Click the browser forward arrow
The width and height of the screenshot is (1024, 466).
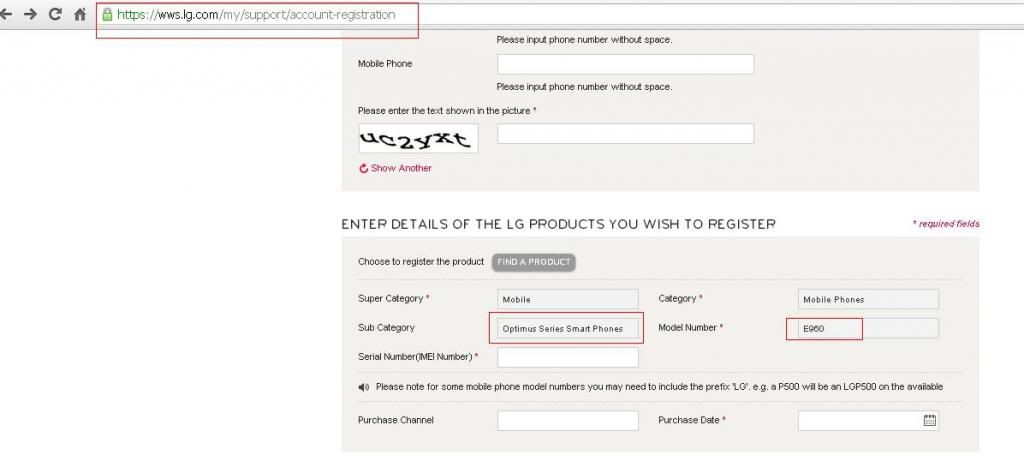click(x=31, y=15)
